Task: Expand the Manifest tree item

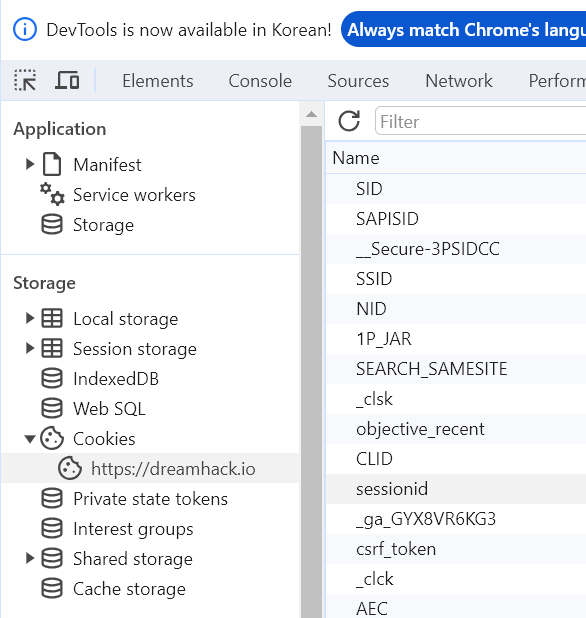Action: click(x=30, y=164)
